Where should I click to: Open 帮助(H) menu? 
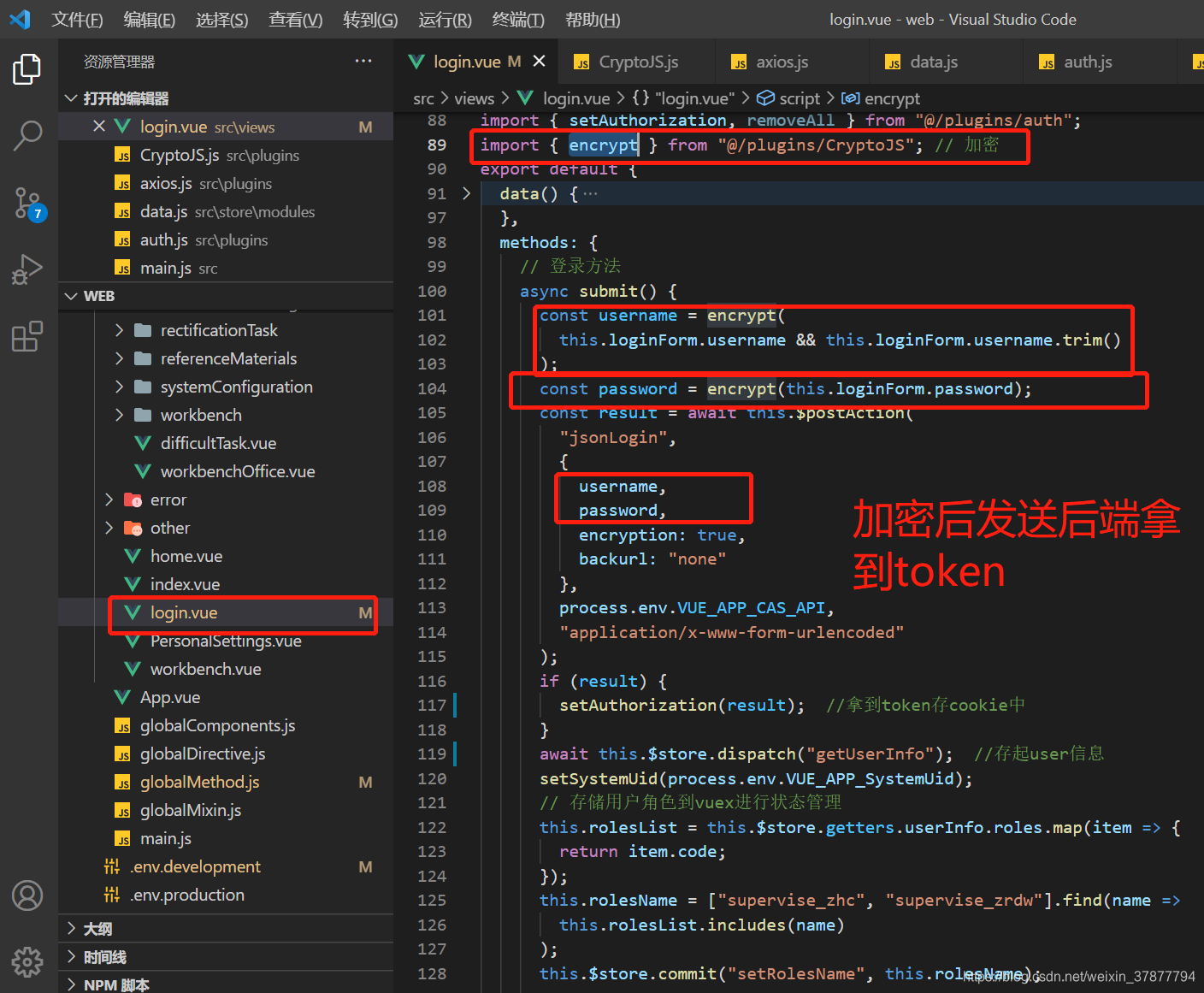coord(593,19)
